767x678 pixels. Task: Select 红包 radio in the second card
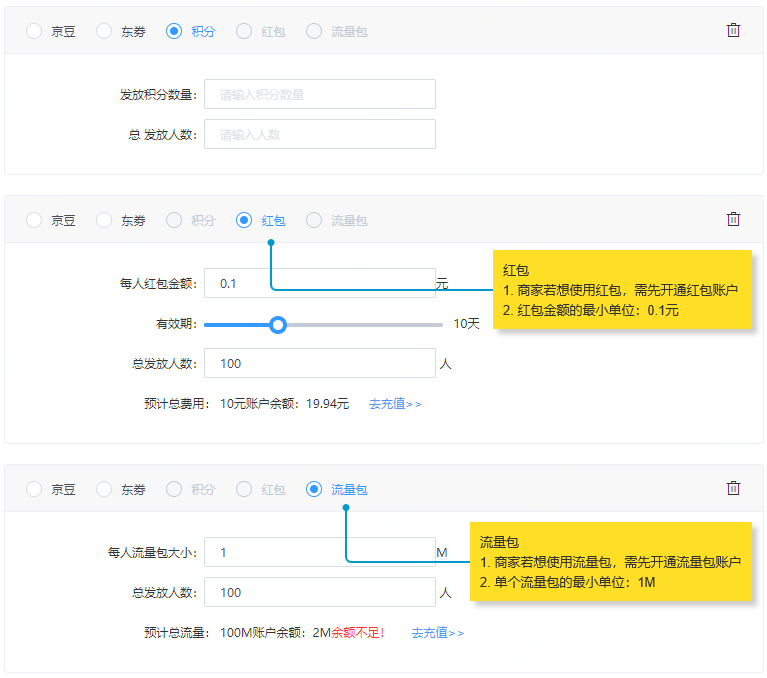coord(244,220)
